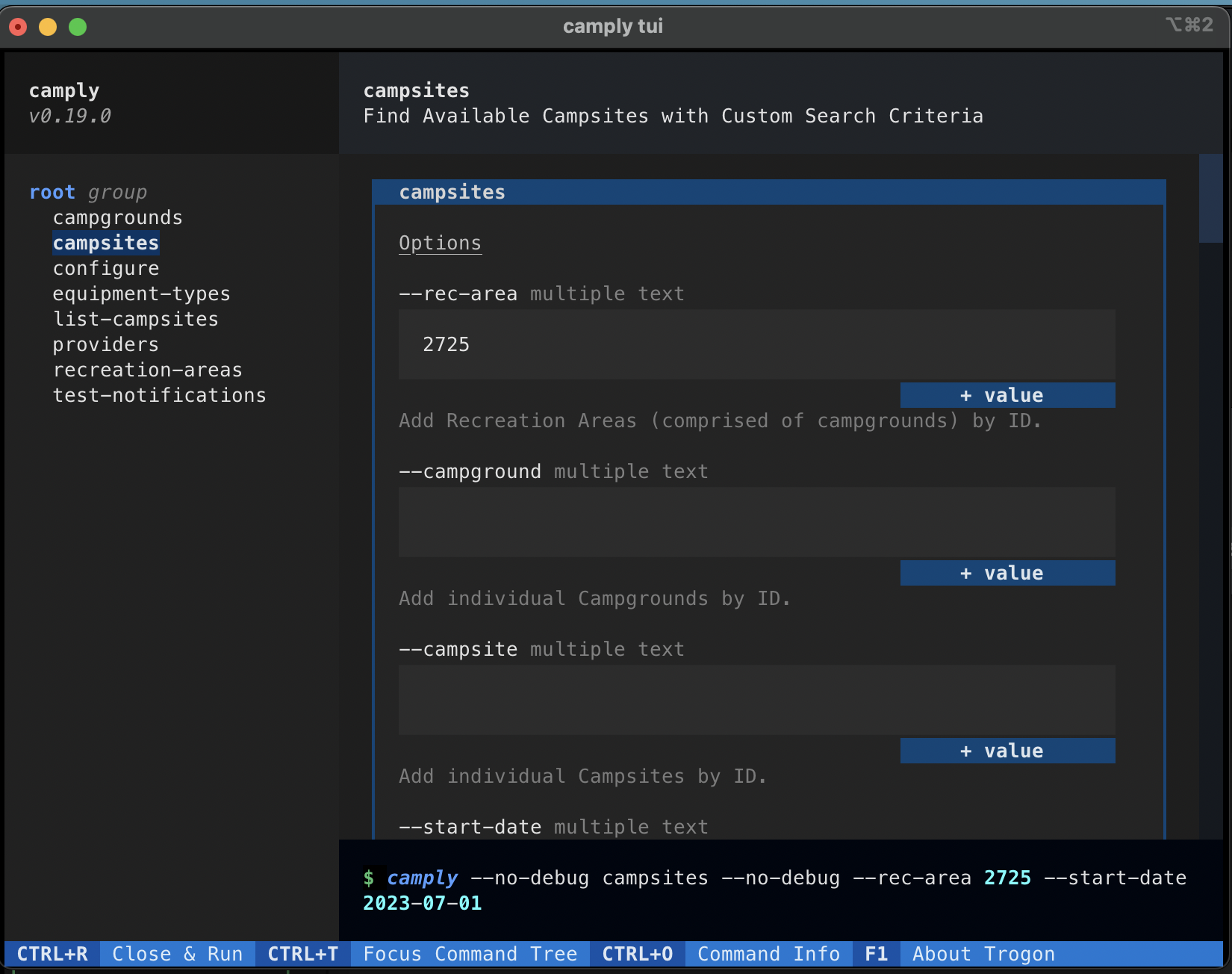This screenshot has width=1232, height=974.
Task: Click CTRL+T Focus Command Tree
Action: point(423,954)
